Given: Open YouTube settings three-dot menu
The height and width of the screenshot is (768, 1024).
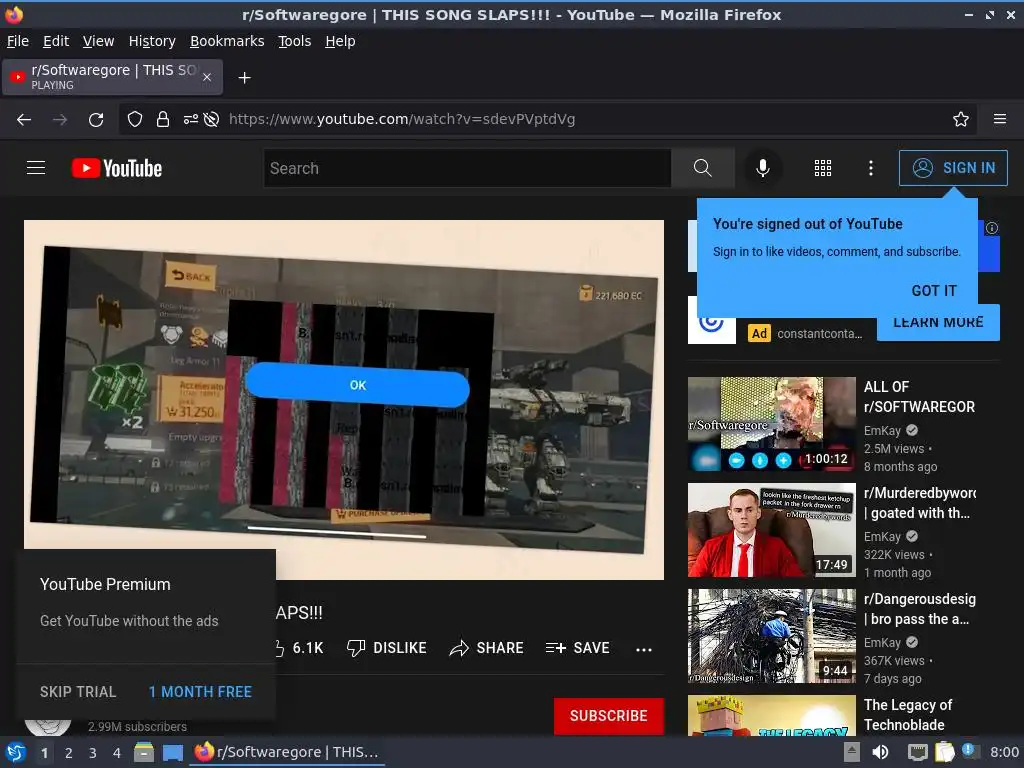Looking at the screenshot, I should point(871,168).
